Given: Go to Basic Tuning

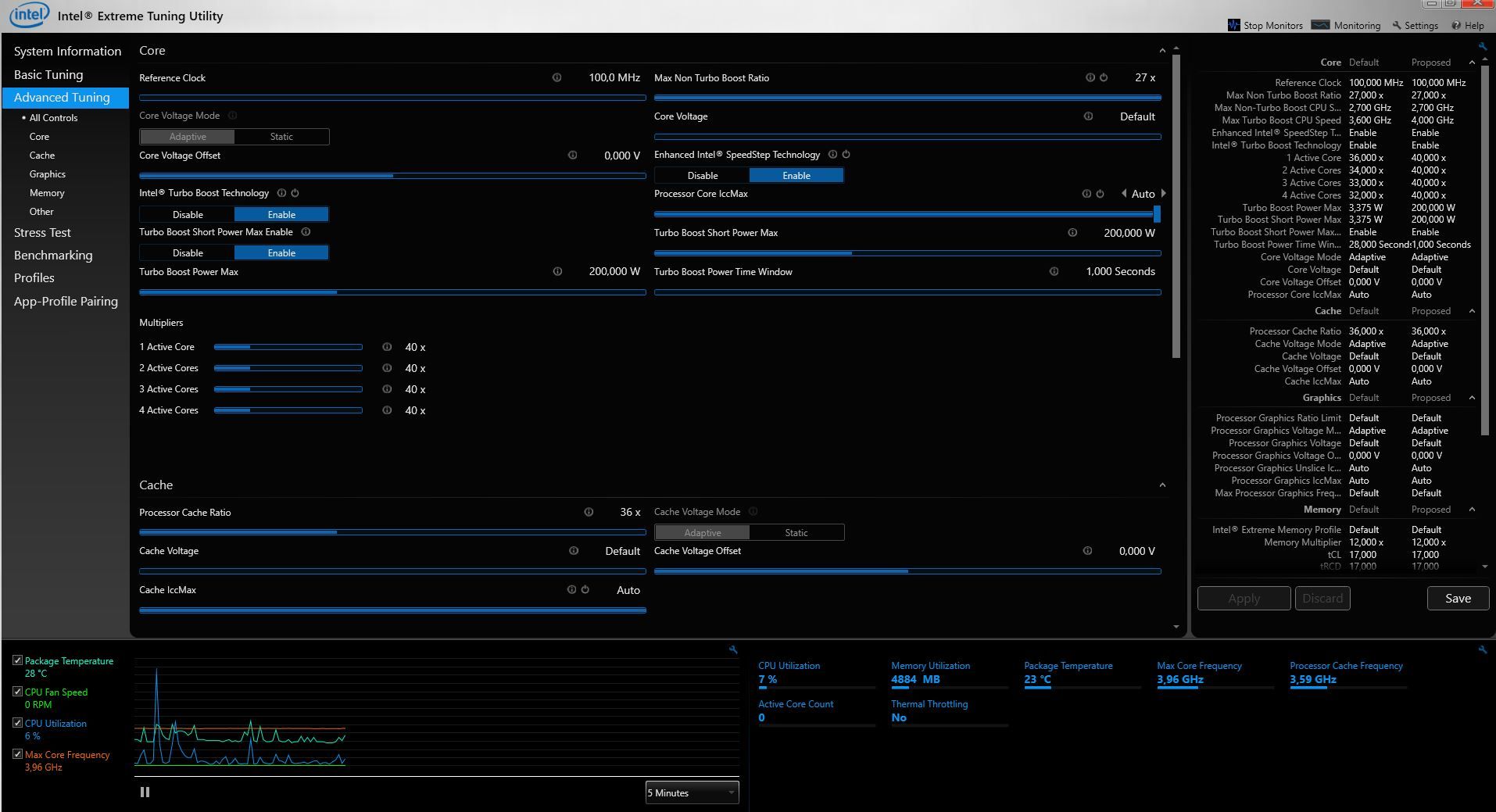Looking at the screenshot, I should pos(48,74).
